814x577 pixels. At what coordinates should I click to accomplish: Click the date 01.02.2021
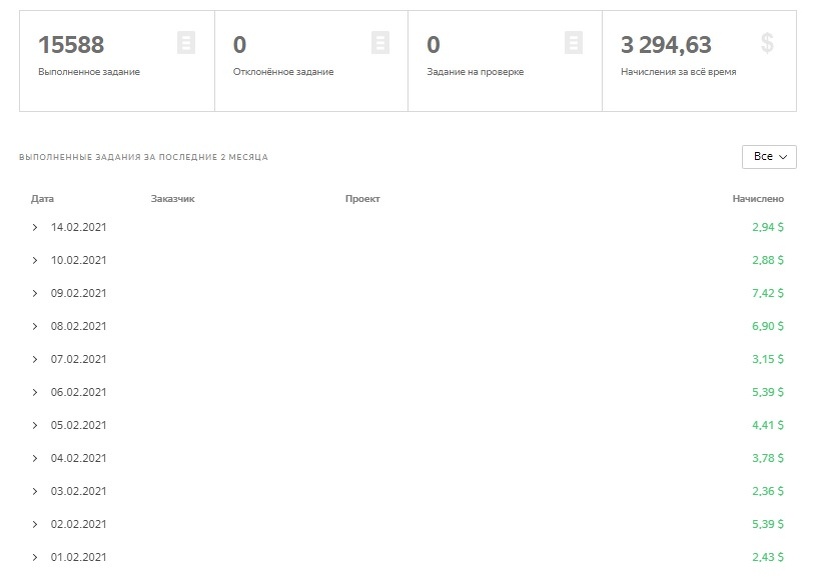78,557
